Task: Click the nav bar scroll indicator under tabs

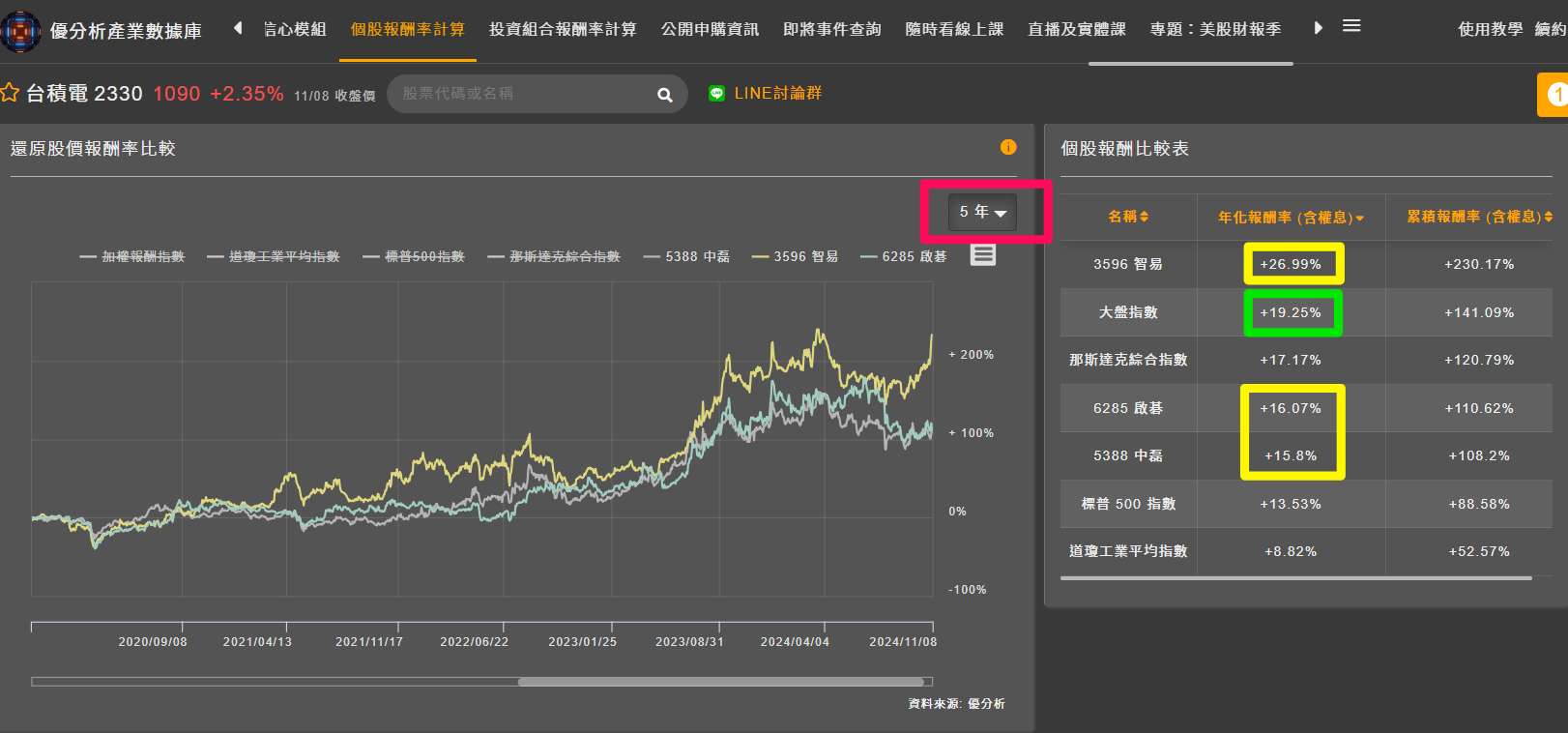Action: (1191, 63)
